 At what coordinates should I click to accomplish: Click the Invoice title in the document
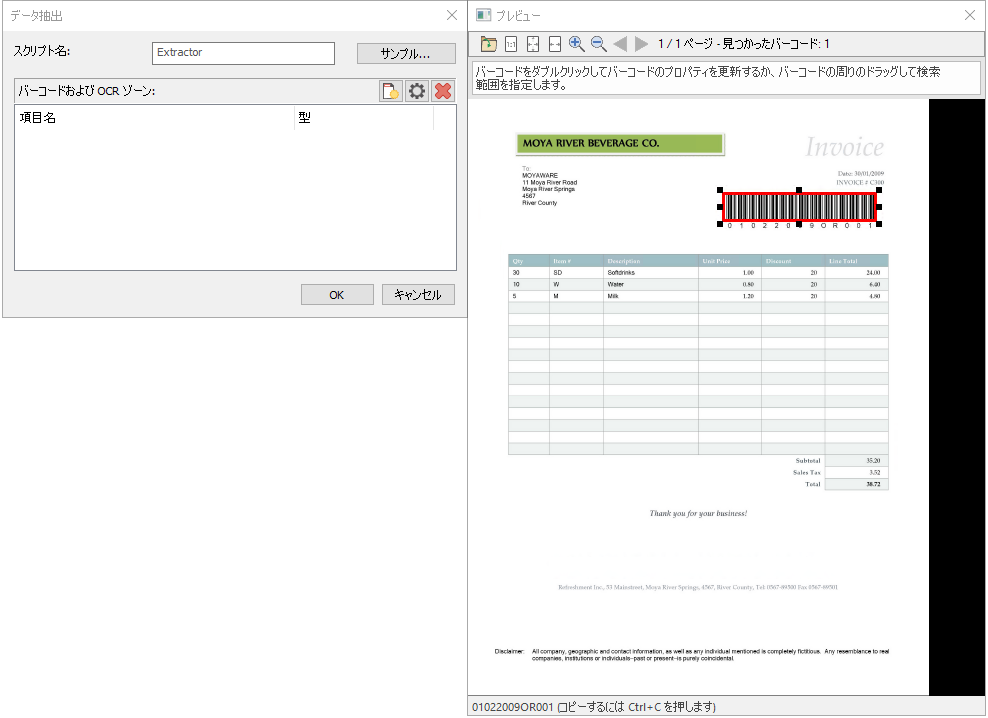coord(844,147)
